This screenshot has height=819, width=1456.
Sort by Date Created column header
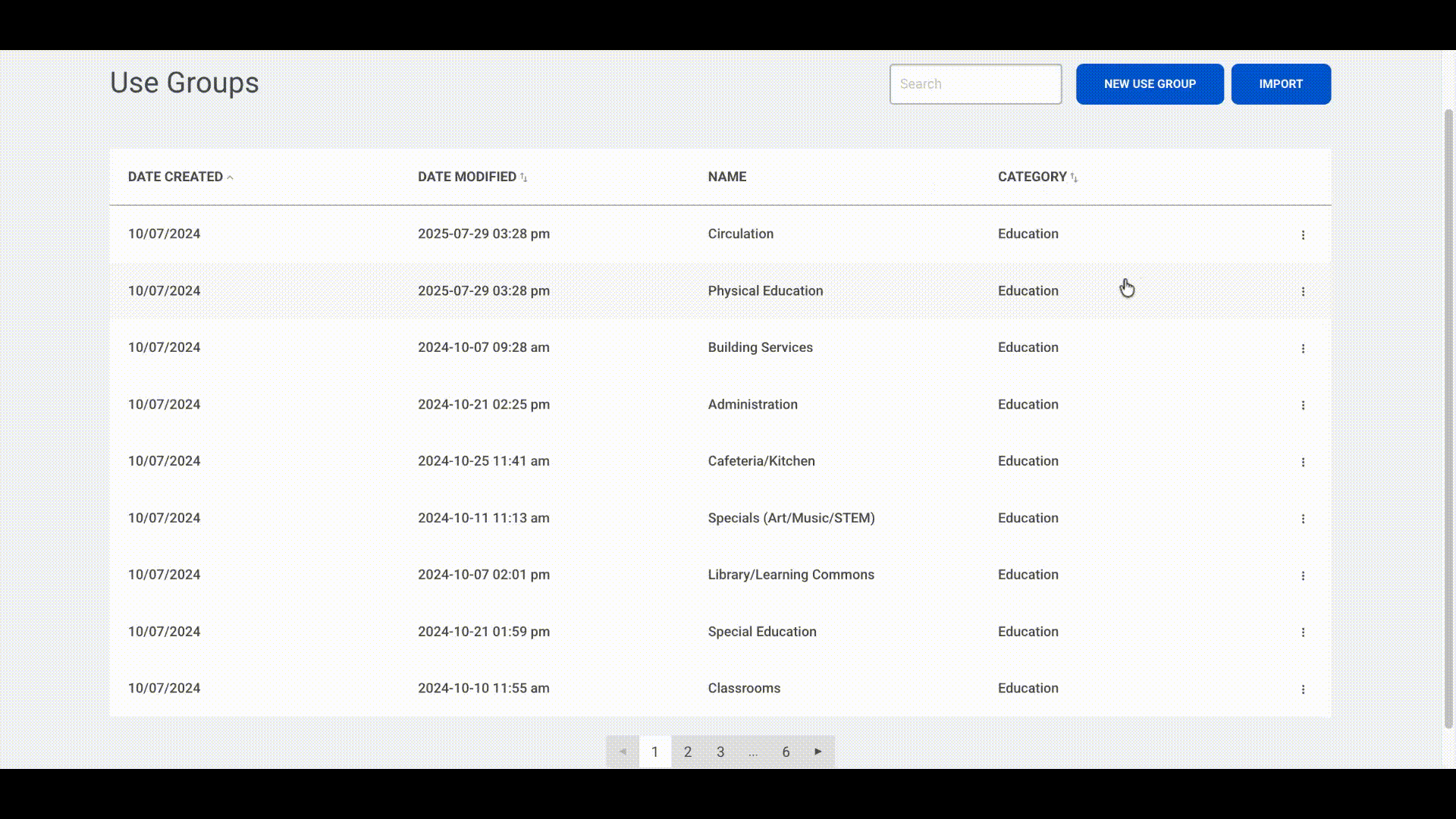coord(180,177)
